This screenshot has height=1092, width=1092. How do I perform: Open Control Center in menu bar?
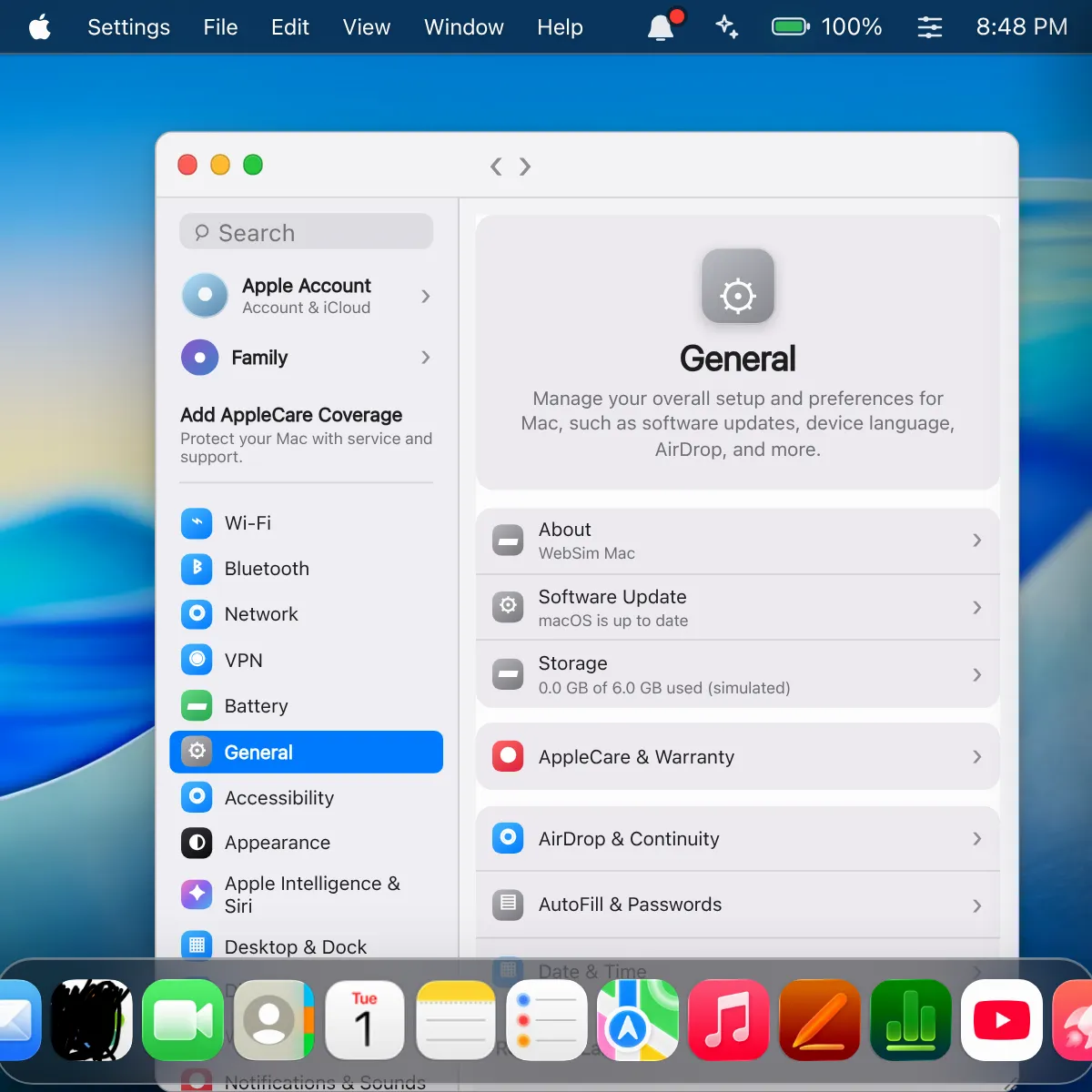click(929, 27)
